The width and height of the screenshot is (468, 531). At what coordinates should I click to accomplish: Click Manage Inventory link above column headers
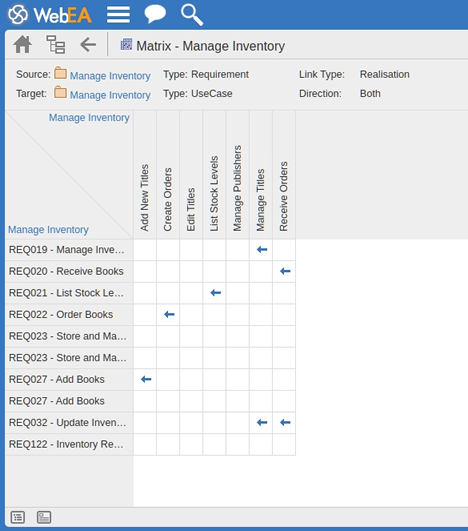pos(89,118)
